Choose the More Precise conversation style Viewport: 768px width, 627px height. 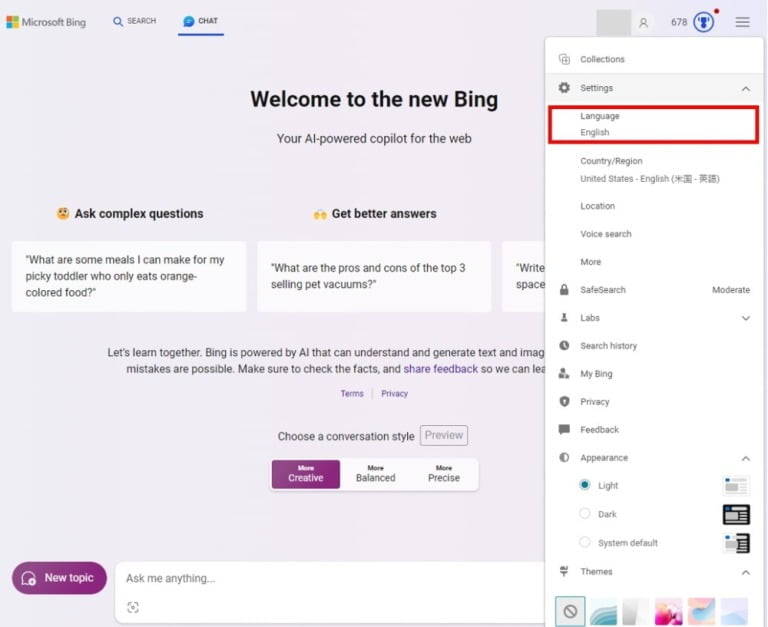tap(444, 474)
